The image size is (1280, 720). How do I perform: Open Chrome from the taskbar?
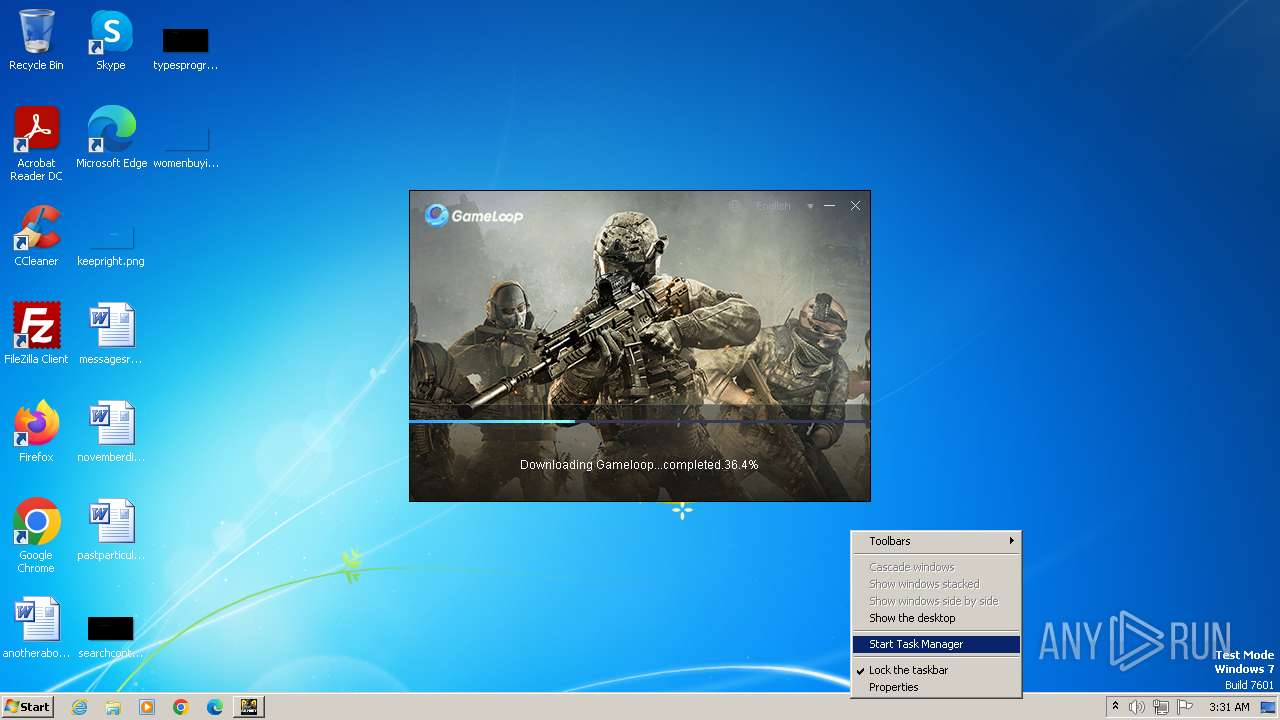pos(181,707)
